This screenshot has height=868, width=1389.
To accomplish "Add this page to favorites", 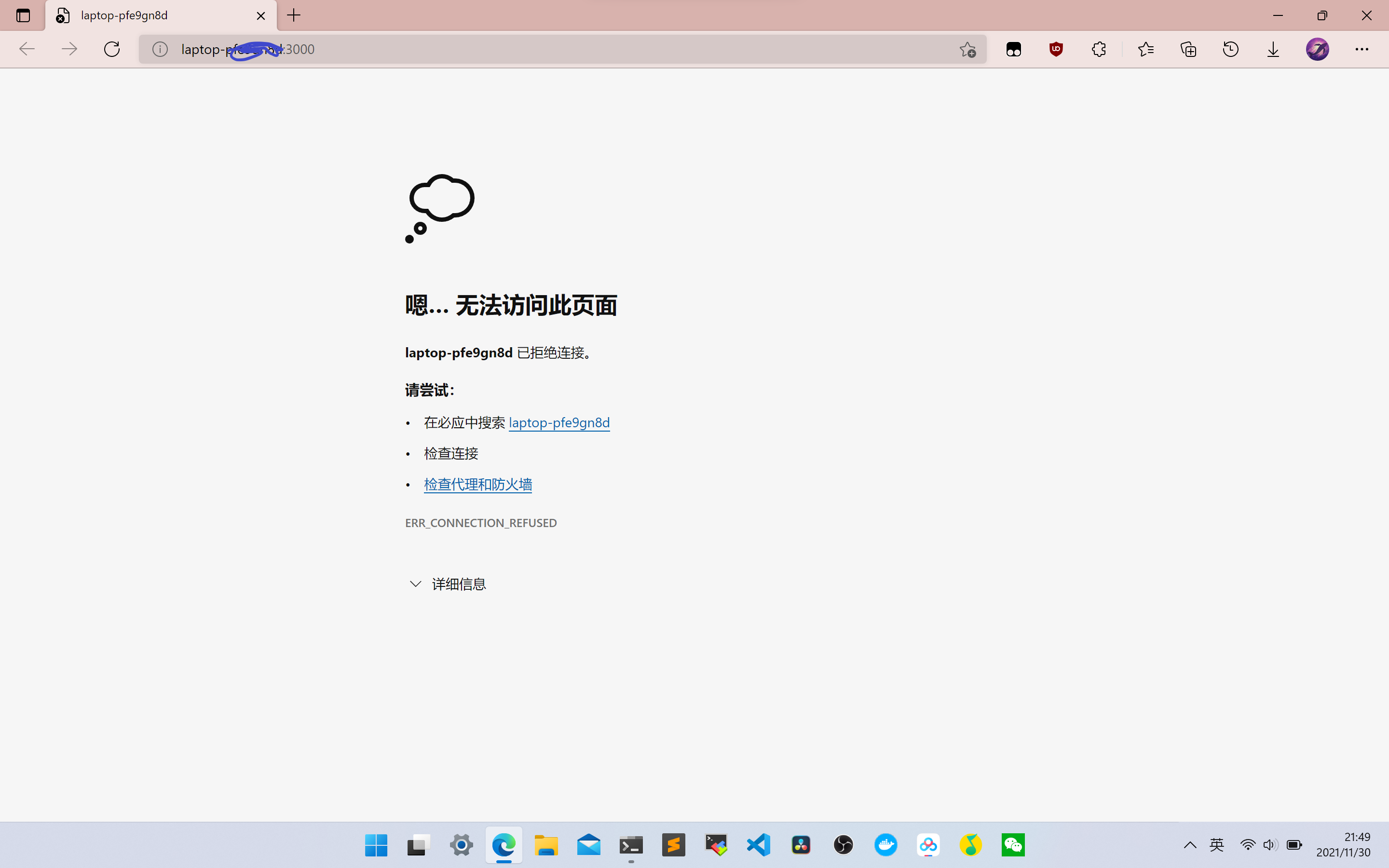I will point(967,49).
